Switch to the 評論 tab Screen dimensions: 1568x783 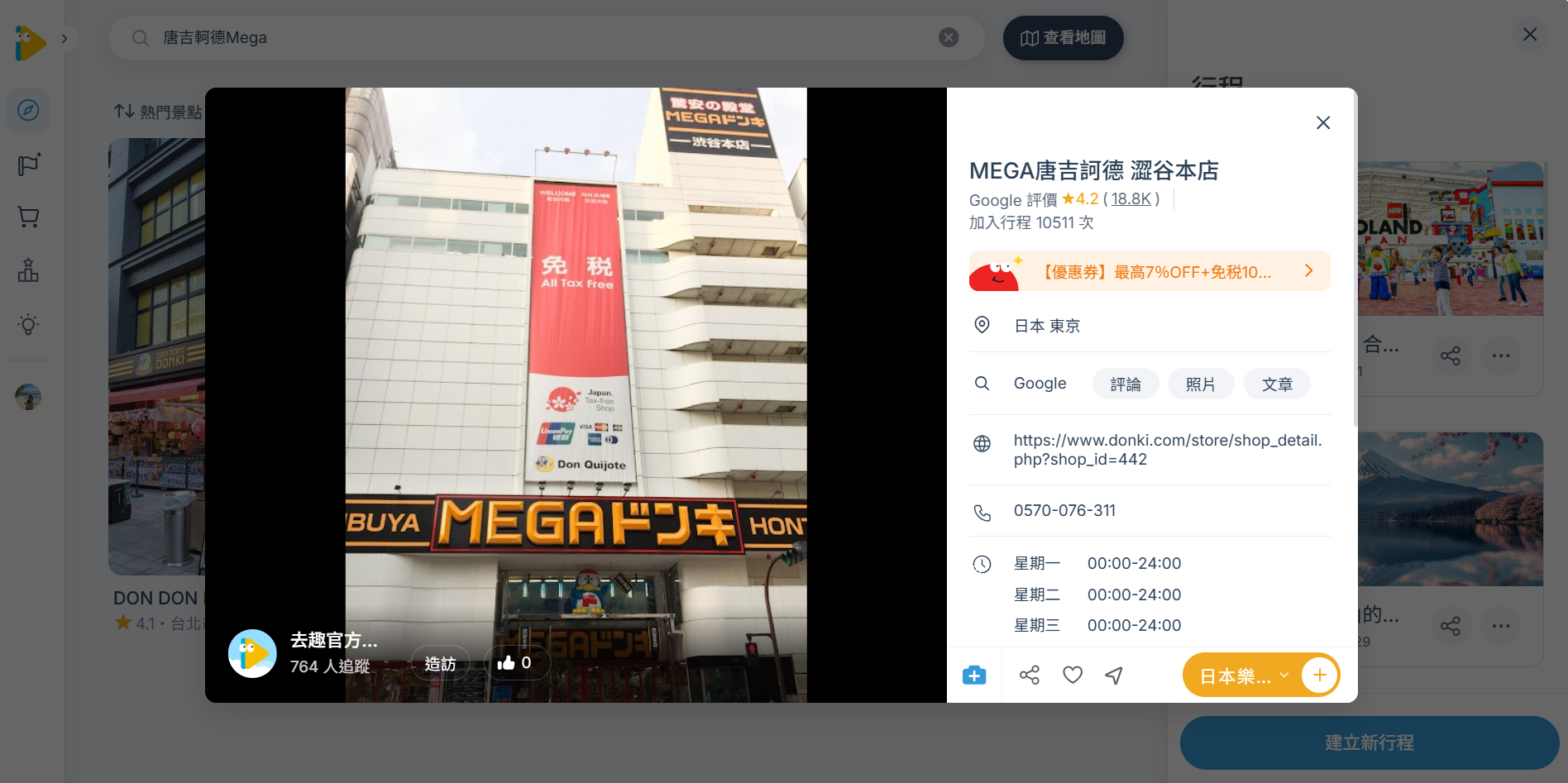click(x=1125, y=384)
